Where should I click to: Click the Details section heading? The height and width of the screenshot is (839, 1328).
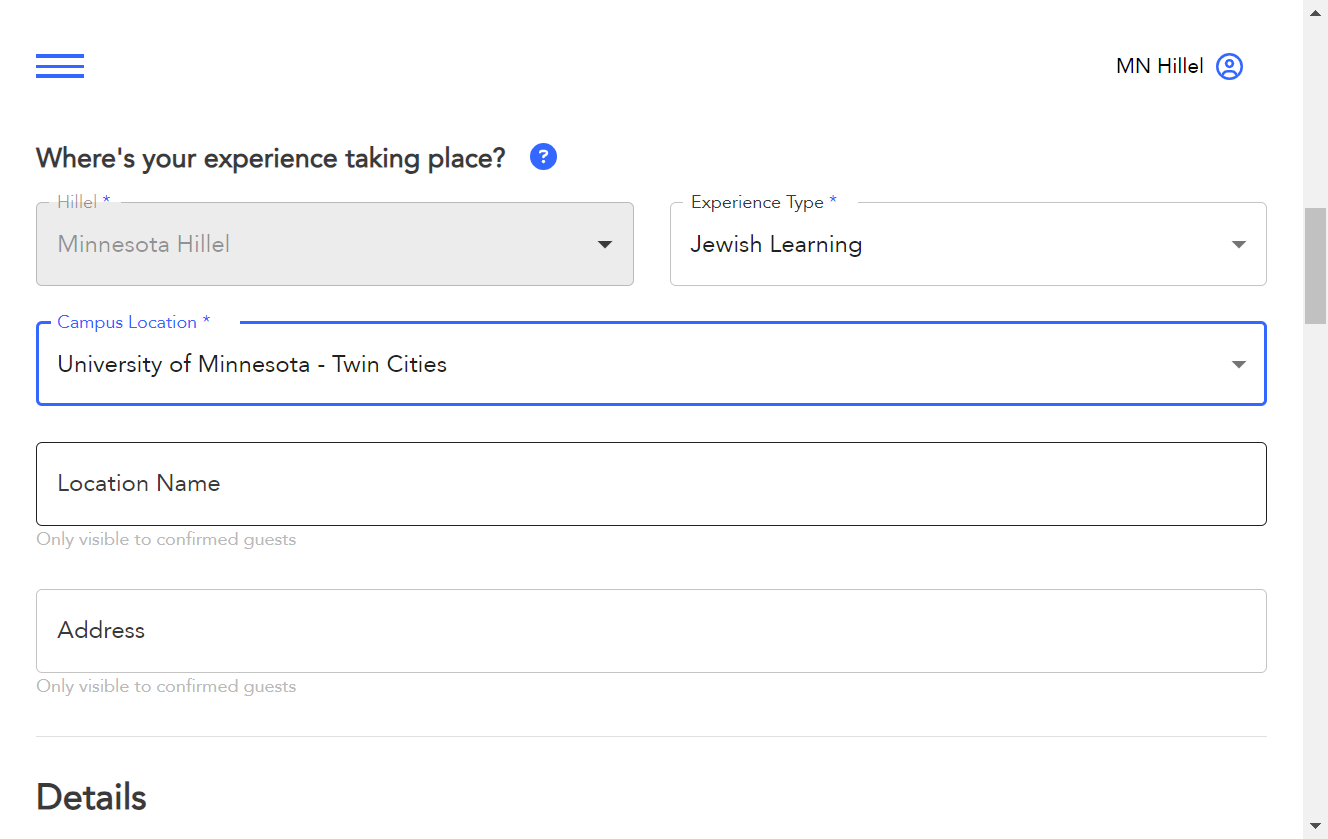tap(91, 798)
